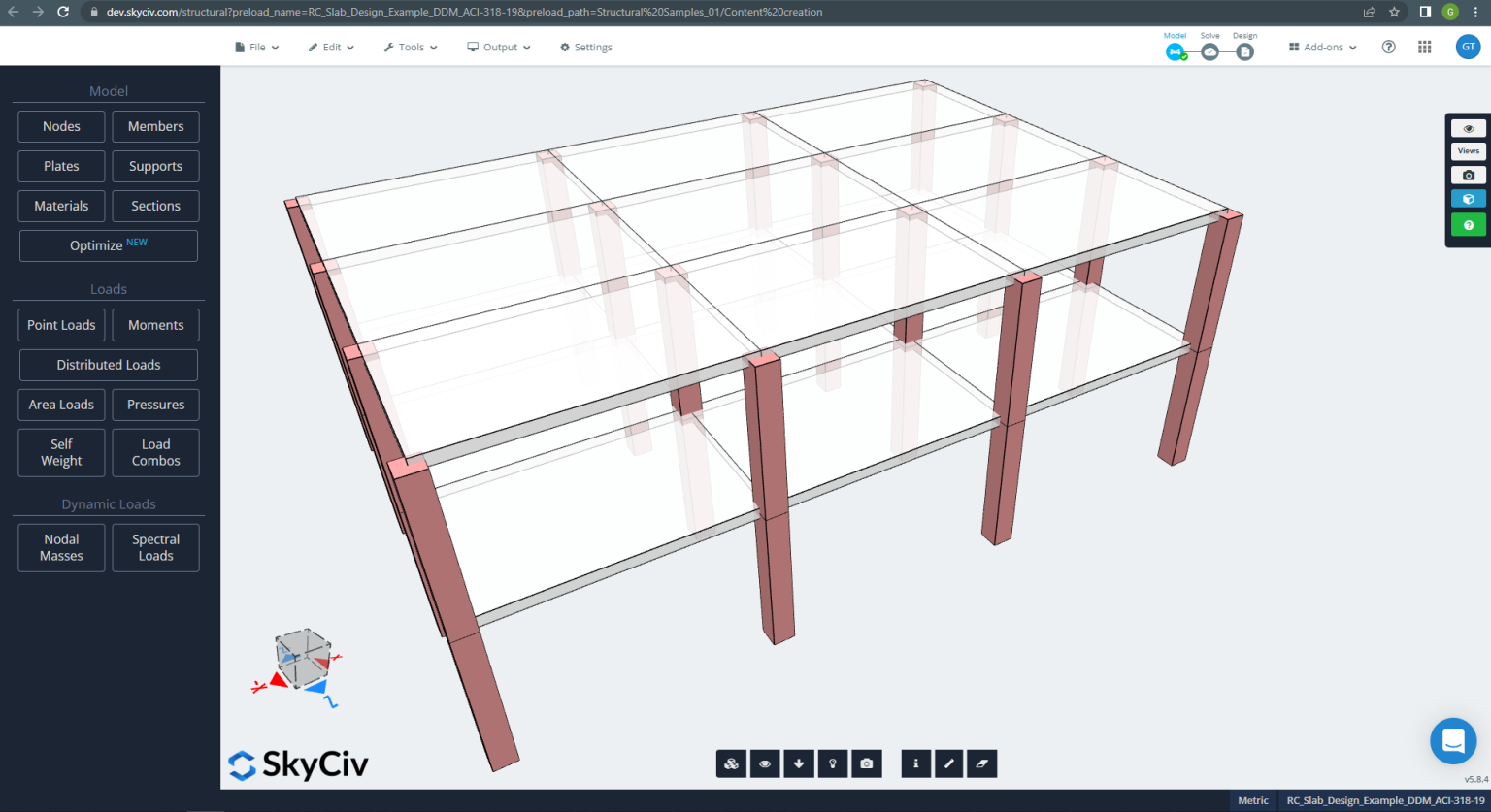Click the eraser tool icon in bottom toolbar
The height and width of the screenshot is (812, 1491).
click(x=981, y=763)
